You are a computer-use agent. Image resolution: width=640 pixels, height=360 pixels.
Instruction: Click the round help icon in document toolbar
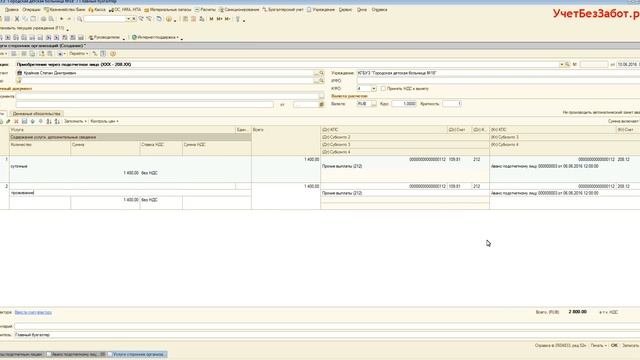pos(113,53)
